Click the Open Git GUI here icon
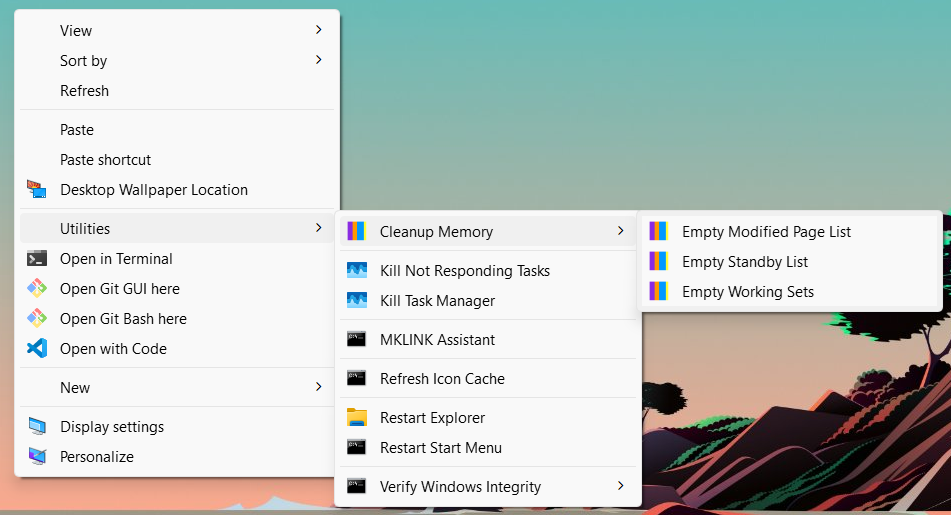 click(37, 289)
